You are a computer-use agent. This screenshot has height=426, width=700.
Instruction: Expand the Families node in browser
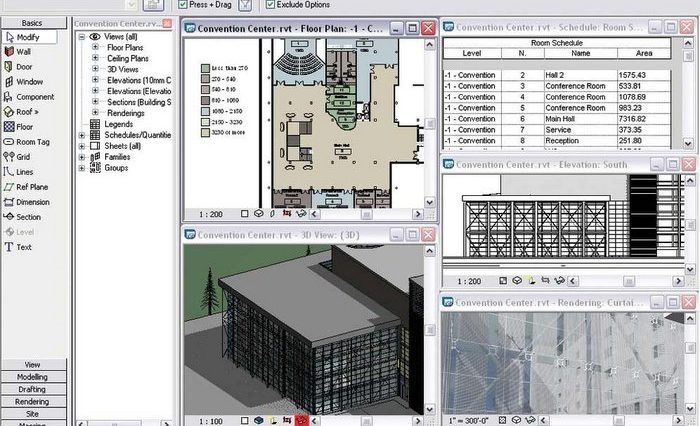(x=83, y=157)
